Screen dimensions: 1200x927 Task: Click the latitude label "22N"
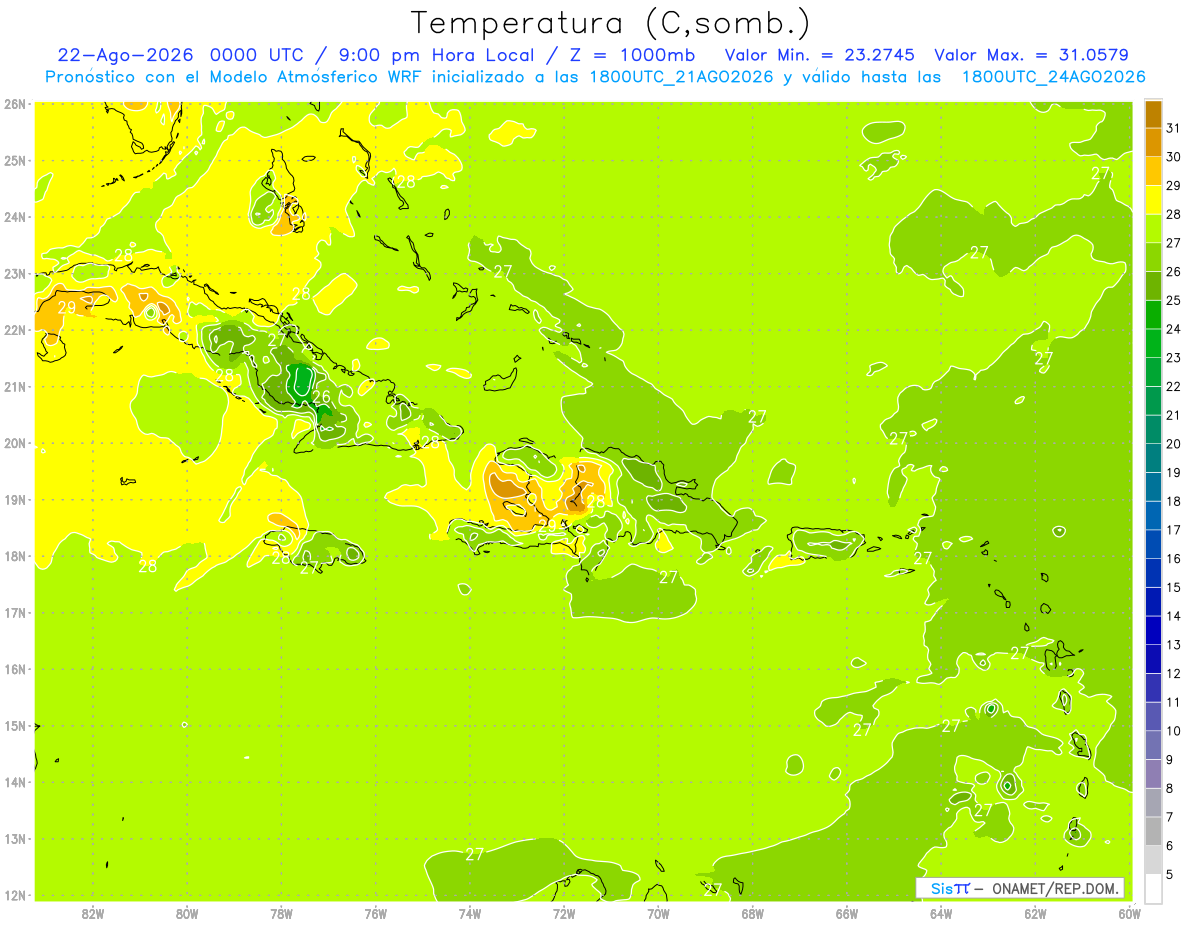(x=15, y=330)
